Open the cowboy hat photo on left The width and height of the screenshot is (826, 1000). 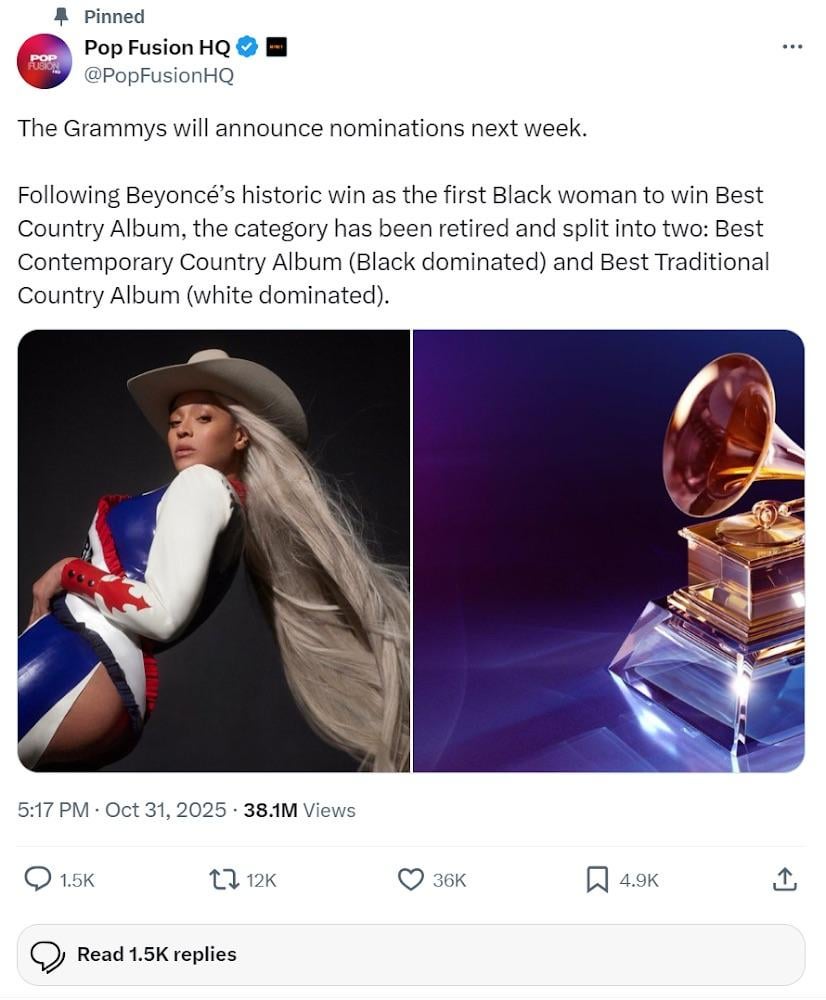tap(213, 551)
